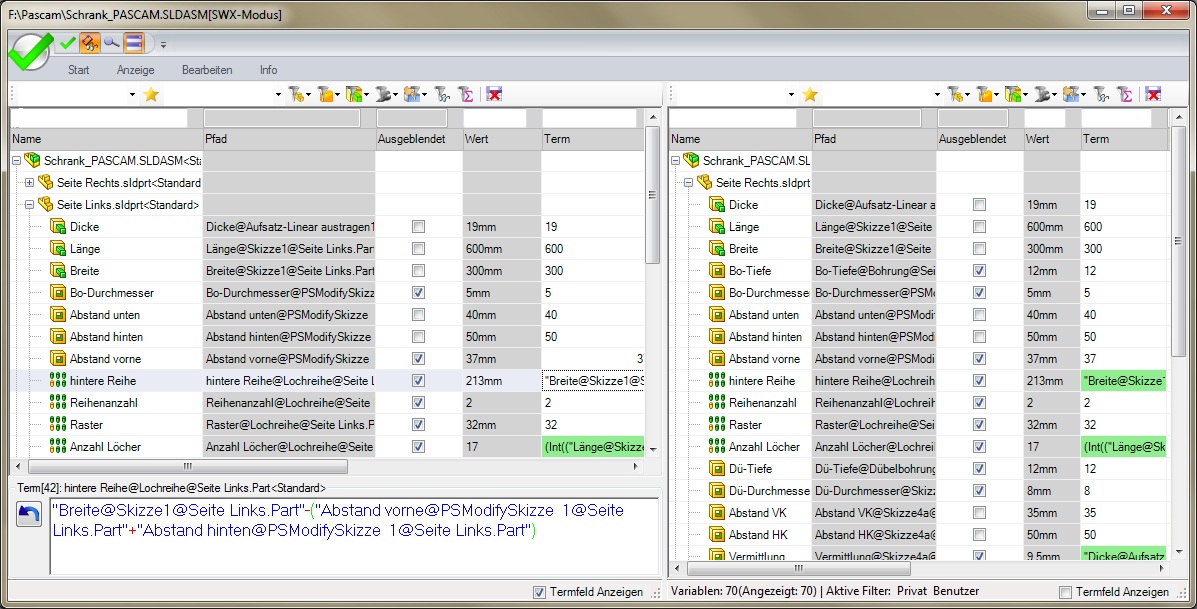This screenshot has height=609, width=1197.
Task: Click the blue undo arrow beside term editor
Action: click(29, 514)
